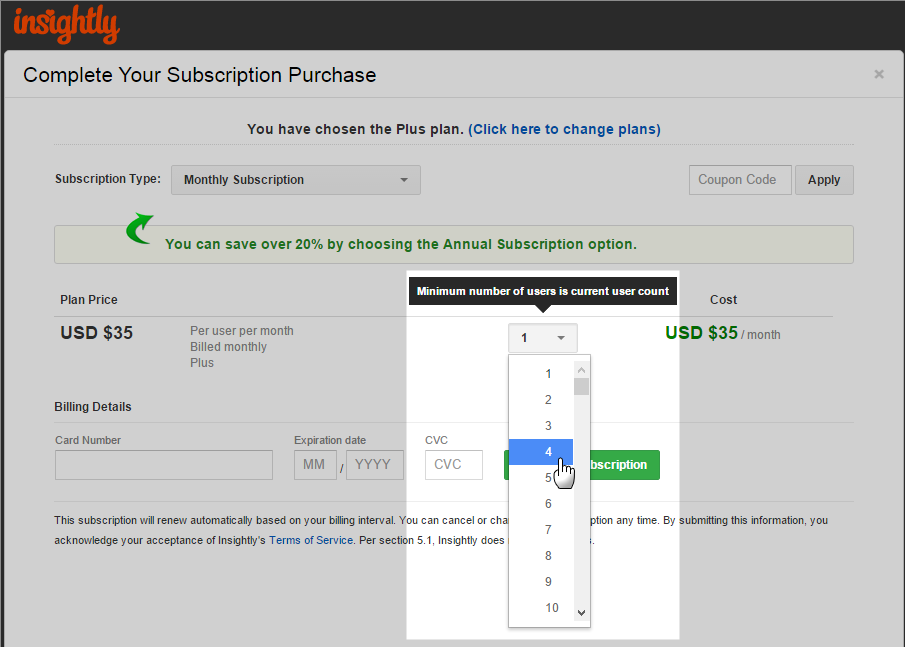905x647 pixels.
Task: Click the 'USD $35 / month' cost text
Action: click(x=723, y=334)
